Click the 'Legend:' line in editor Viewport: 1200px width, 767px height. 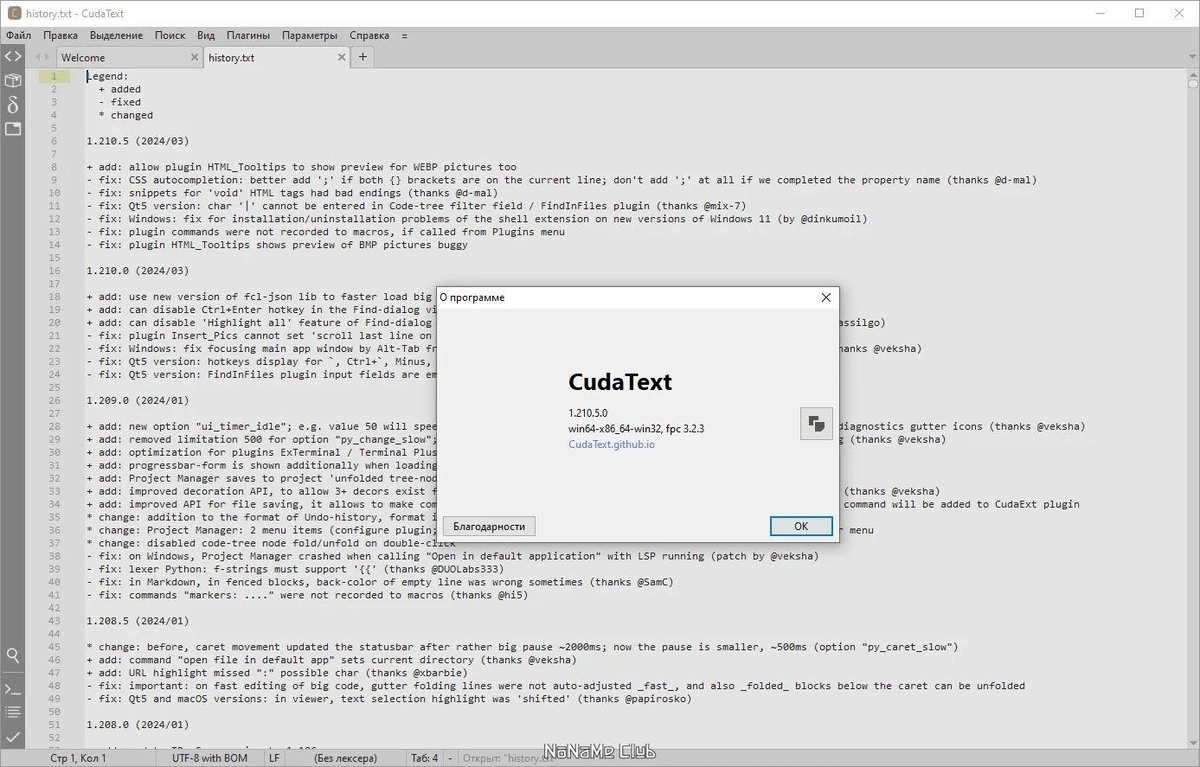[107, 76]
